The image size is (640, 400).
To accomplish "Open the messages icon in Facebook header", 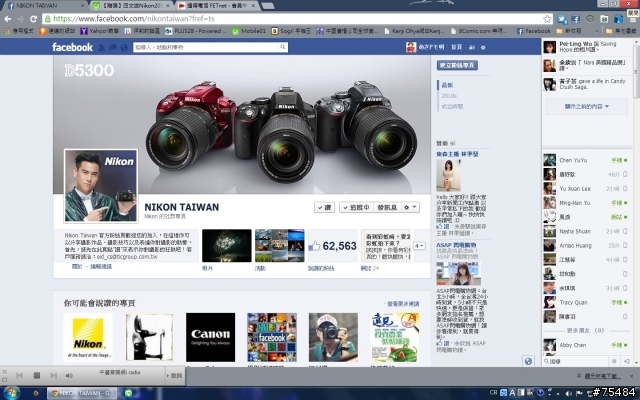I will point(113,47).
